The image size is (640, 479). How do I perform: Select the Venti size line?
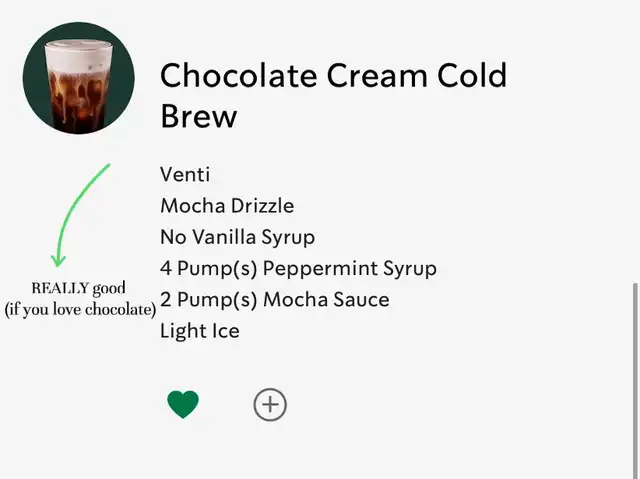pos(185,175)
